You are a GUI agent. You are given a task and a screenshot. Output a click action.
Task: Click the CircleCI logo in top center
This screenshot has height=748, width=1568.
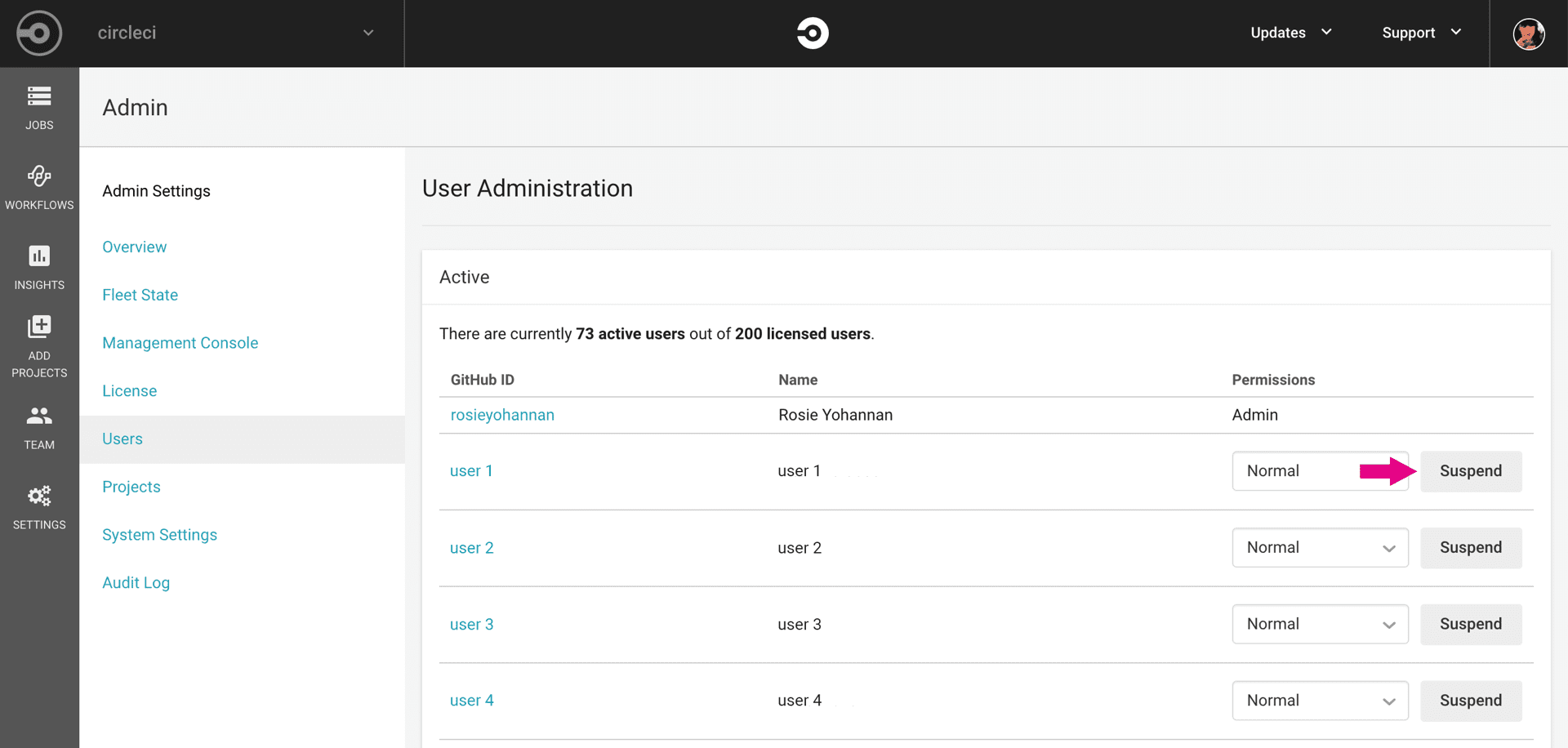coord(812,33)
